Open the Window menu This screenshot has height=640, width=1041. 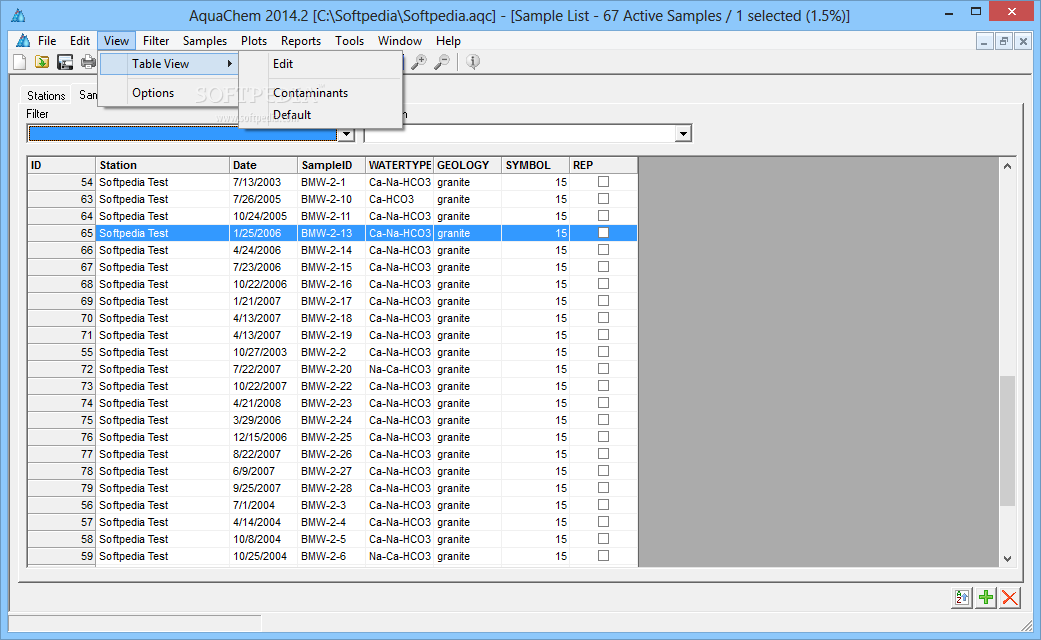point(400,40)
